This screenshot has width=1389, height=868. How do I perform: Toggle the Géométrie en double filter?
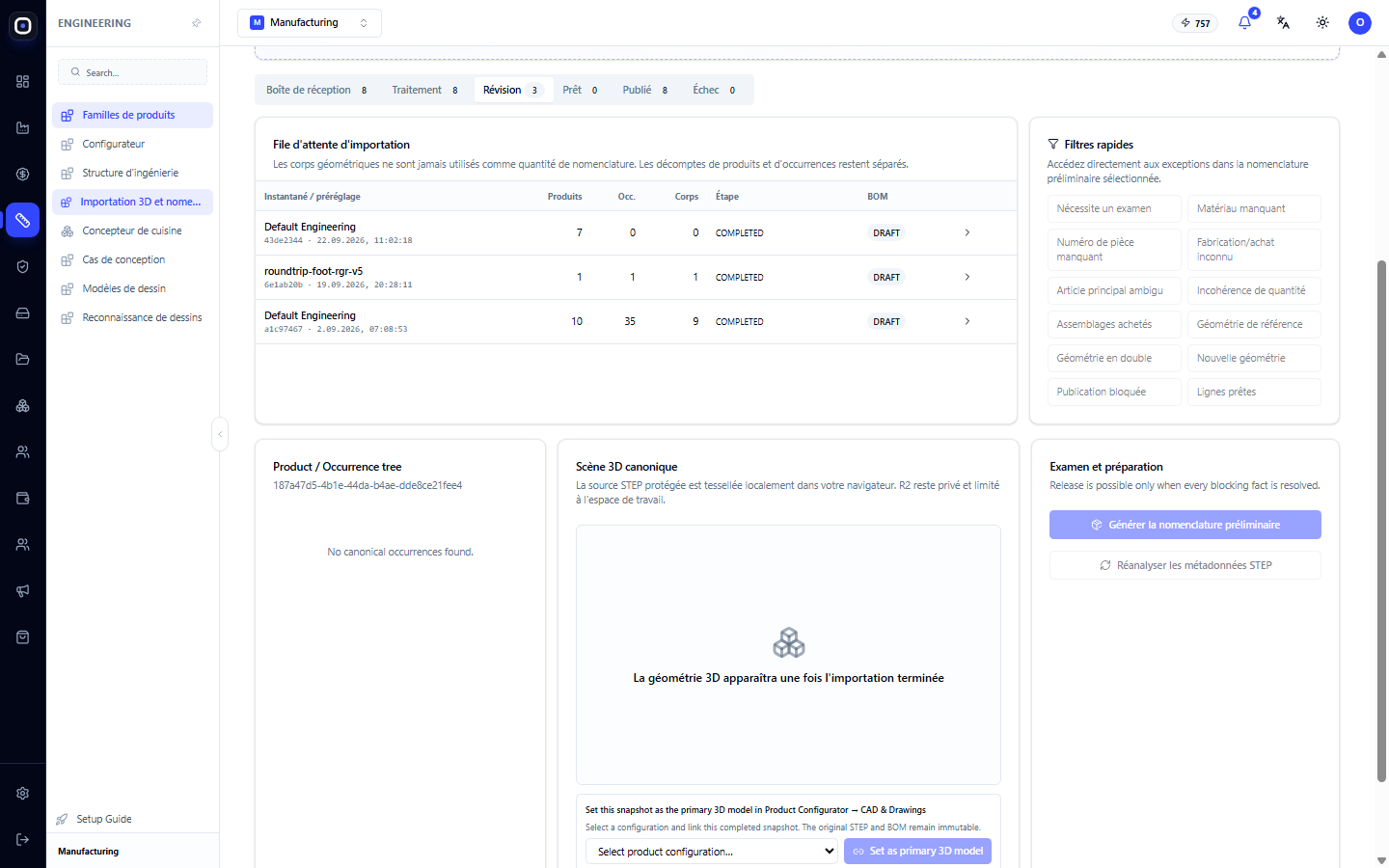pos(1114,358)
